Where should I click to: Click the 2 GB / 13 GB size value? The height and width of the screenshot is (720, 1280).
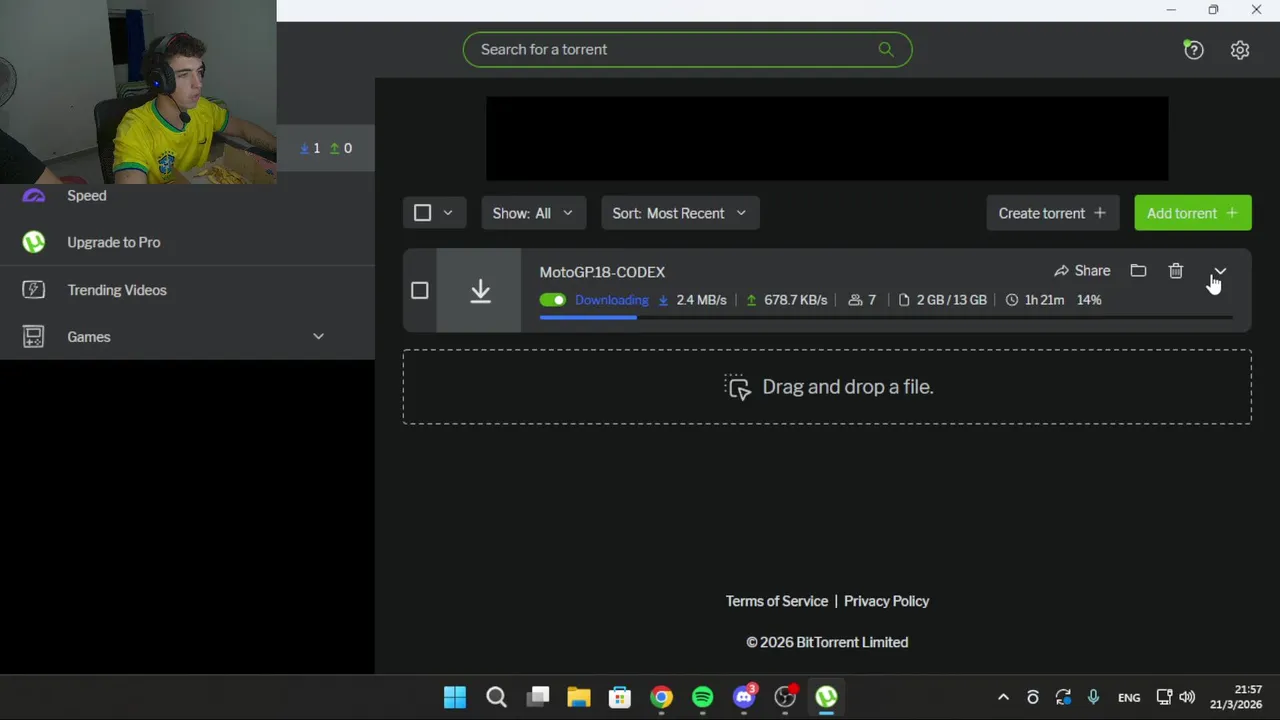coord(952,300)
